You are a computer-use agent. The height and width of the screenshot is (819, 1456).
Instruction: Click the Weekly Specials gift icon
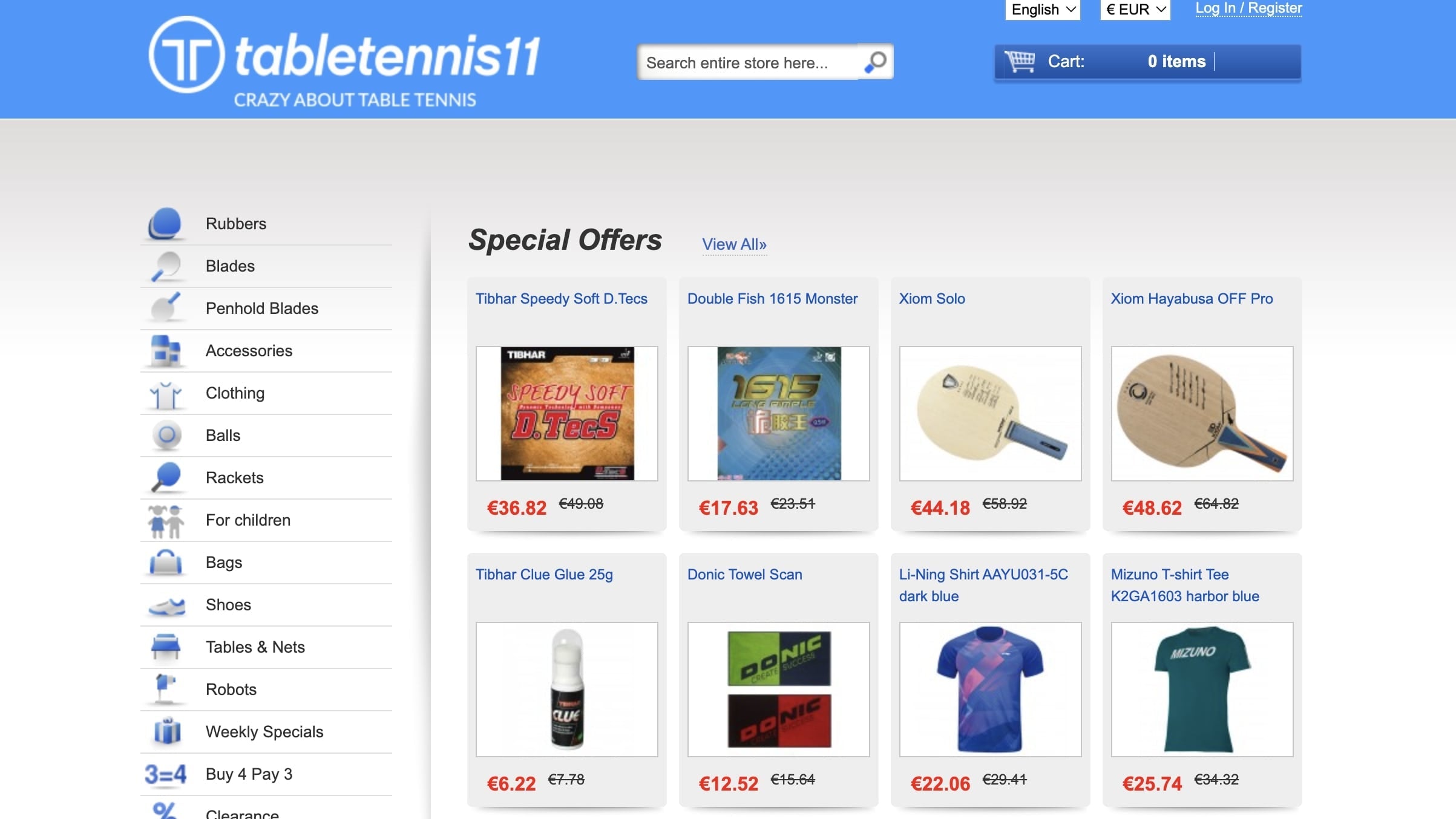(166, 731)
